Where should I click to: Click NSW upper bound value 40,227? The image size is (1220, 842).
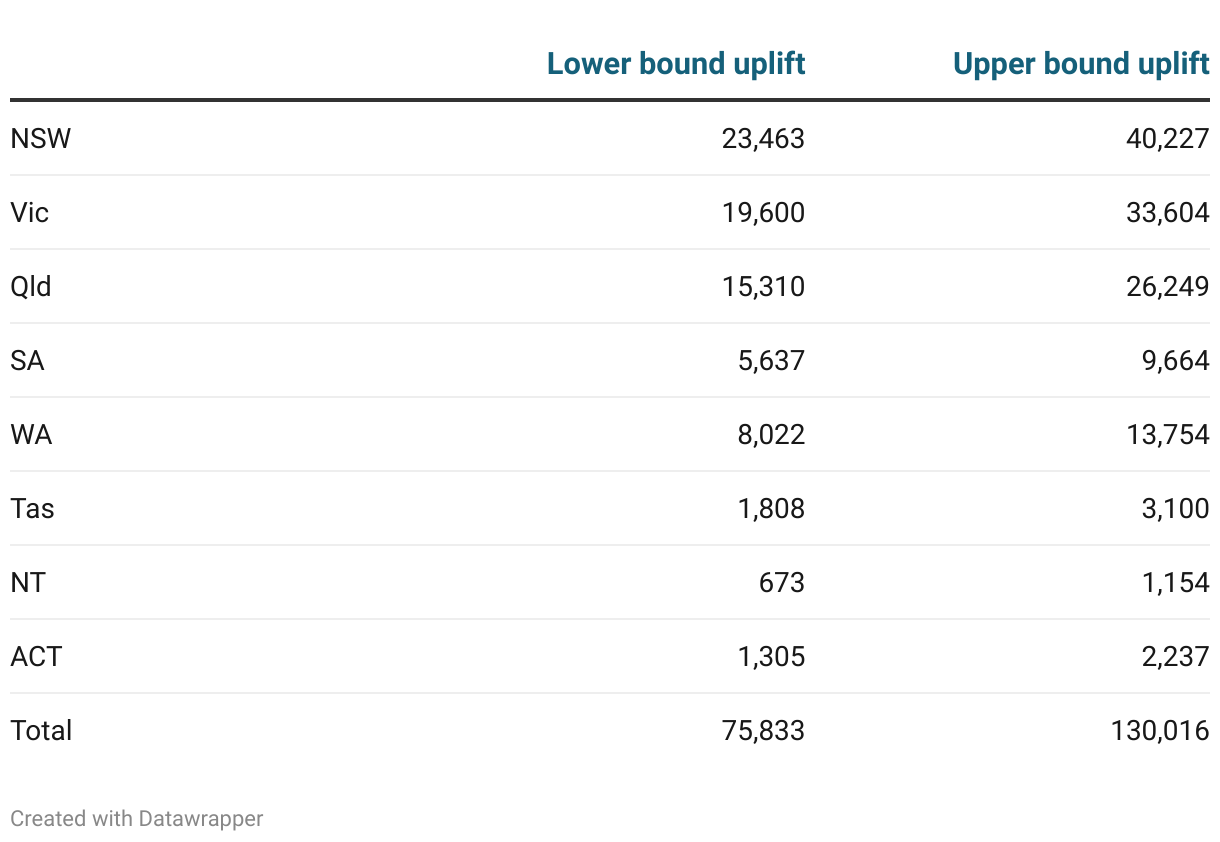pos(1168,138)
